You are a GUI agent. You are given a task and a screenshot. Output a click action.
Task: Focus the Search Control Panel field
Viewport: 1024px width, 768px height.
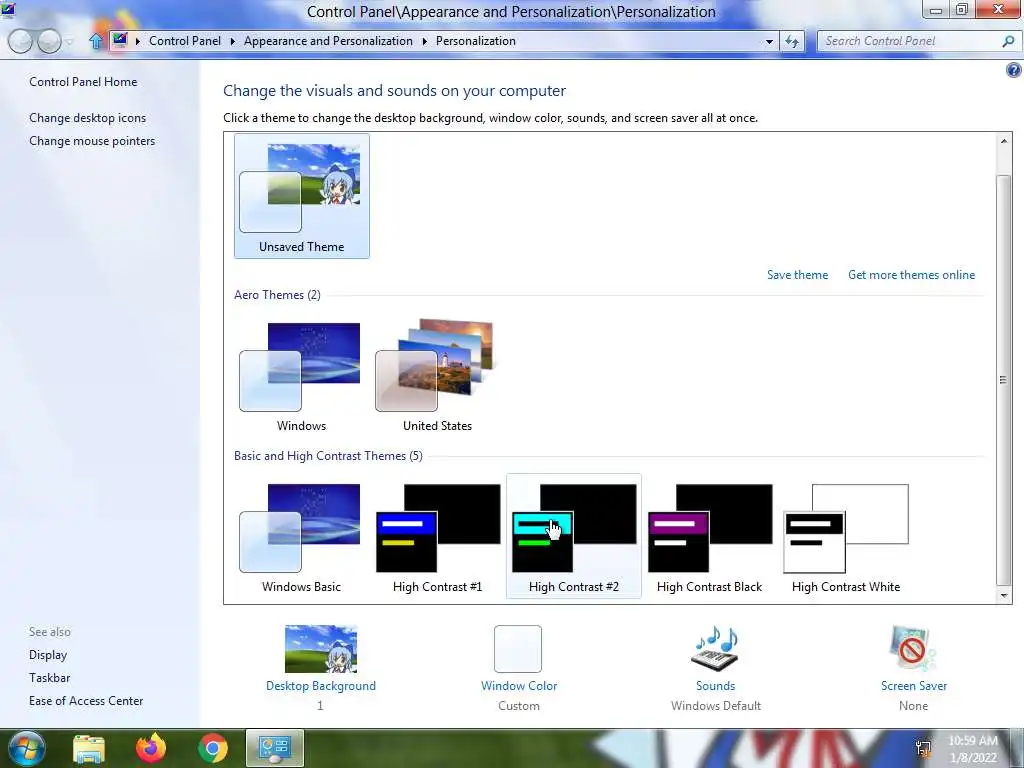pos(911,41)
